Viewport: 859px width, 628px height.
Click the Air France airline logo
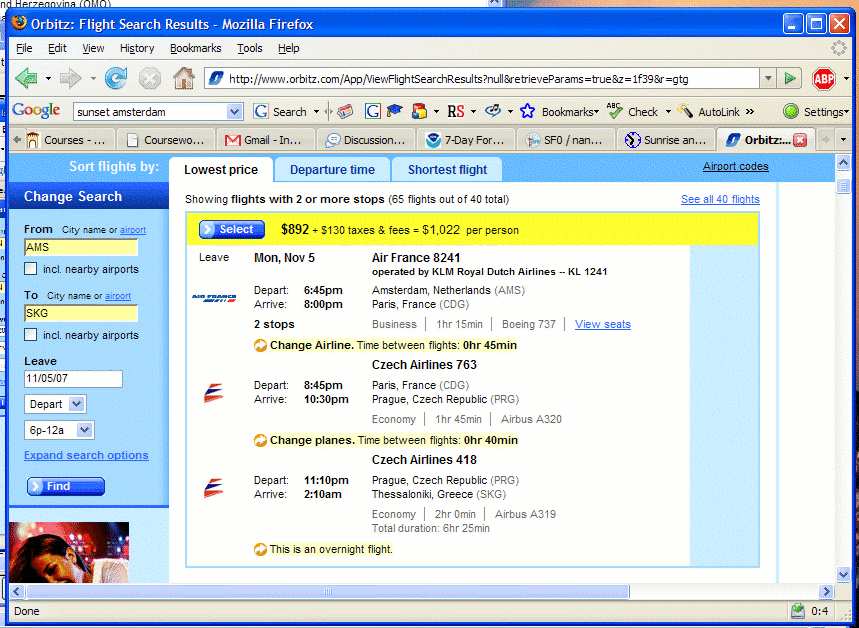pyautogui.click(x=214, y=298)
